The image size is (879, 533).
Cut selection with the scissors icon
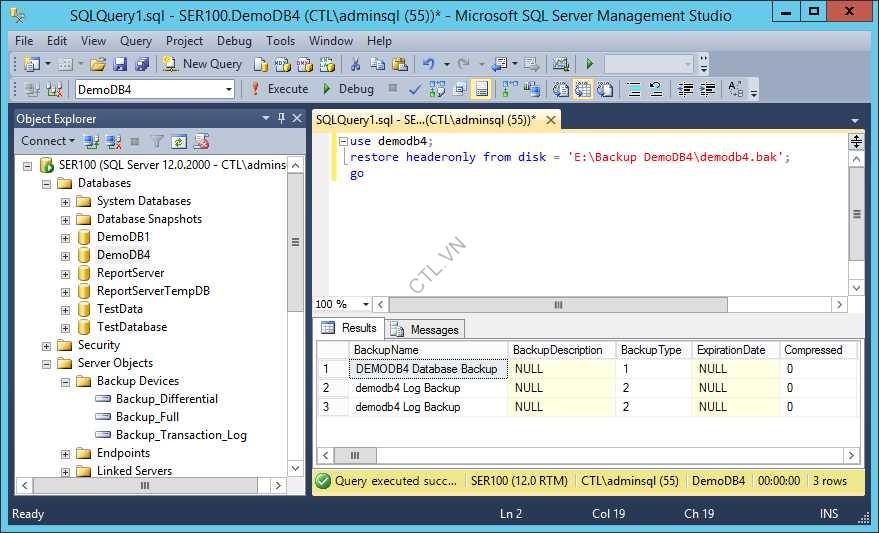[x=355, y=64]
